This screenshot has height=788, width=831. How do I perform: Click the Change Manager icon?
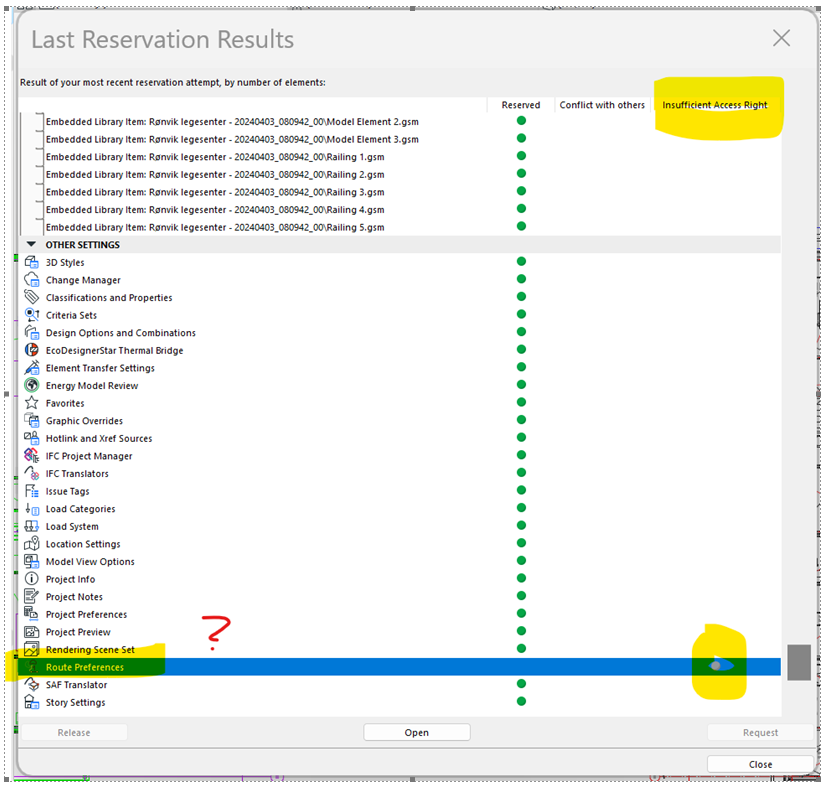pyautogui.click(x=32, y=280)
